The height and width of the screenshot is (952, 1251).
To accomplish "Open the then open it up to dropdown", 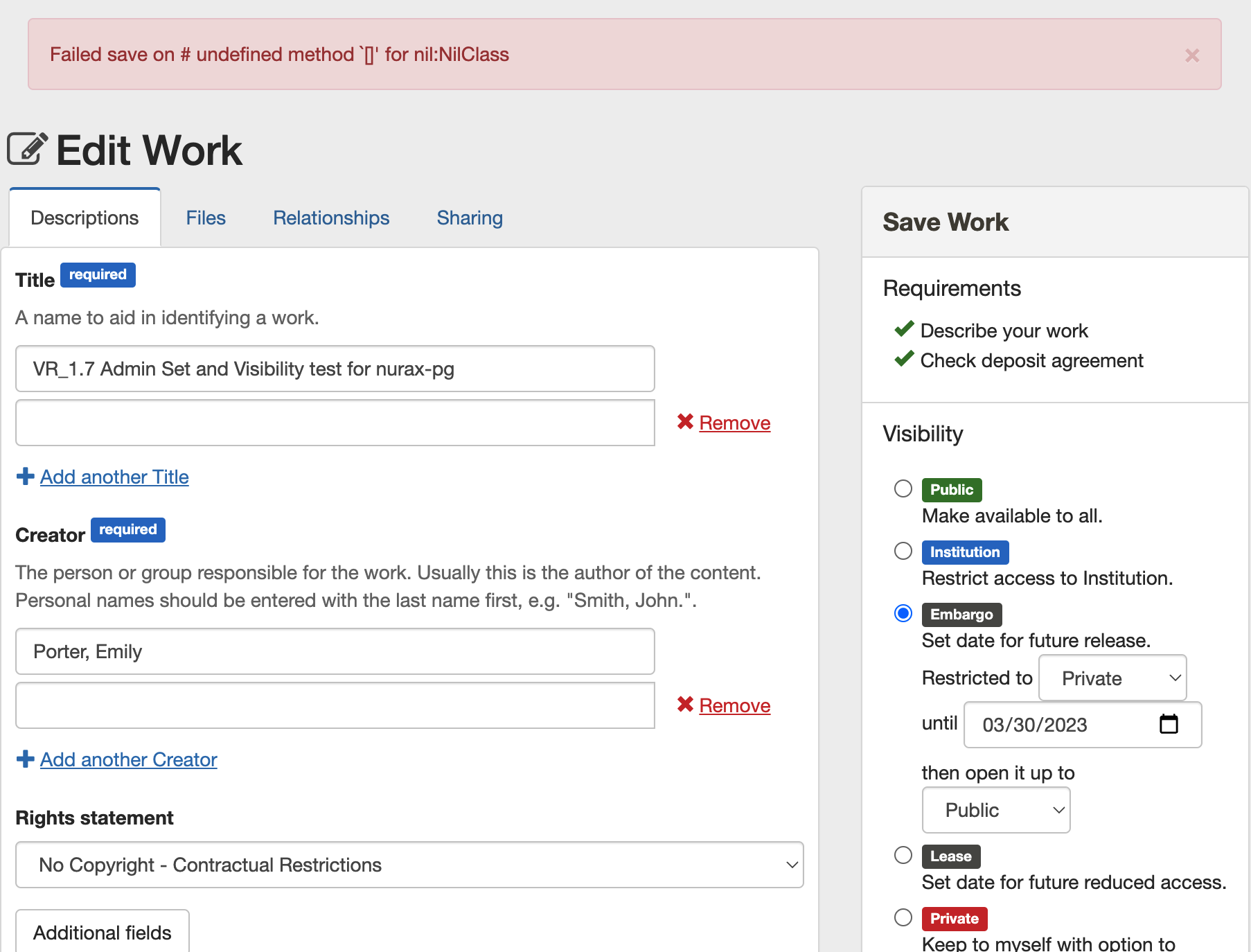I will point(996,810).
